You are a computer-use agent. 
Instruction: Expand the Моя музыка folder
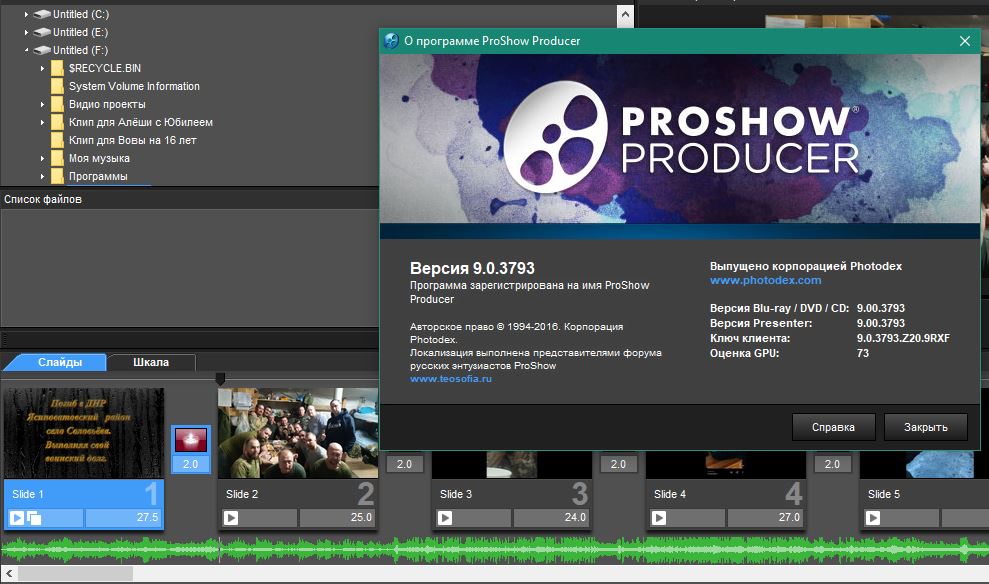point(42,158)
